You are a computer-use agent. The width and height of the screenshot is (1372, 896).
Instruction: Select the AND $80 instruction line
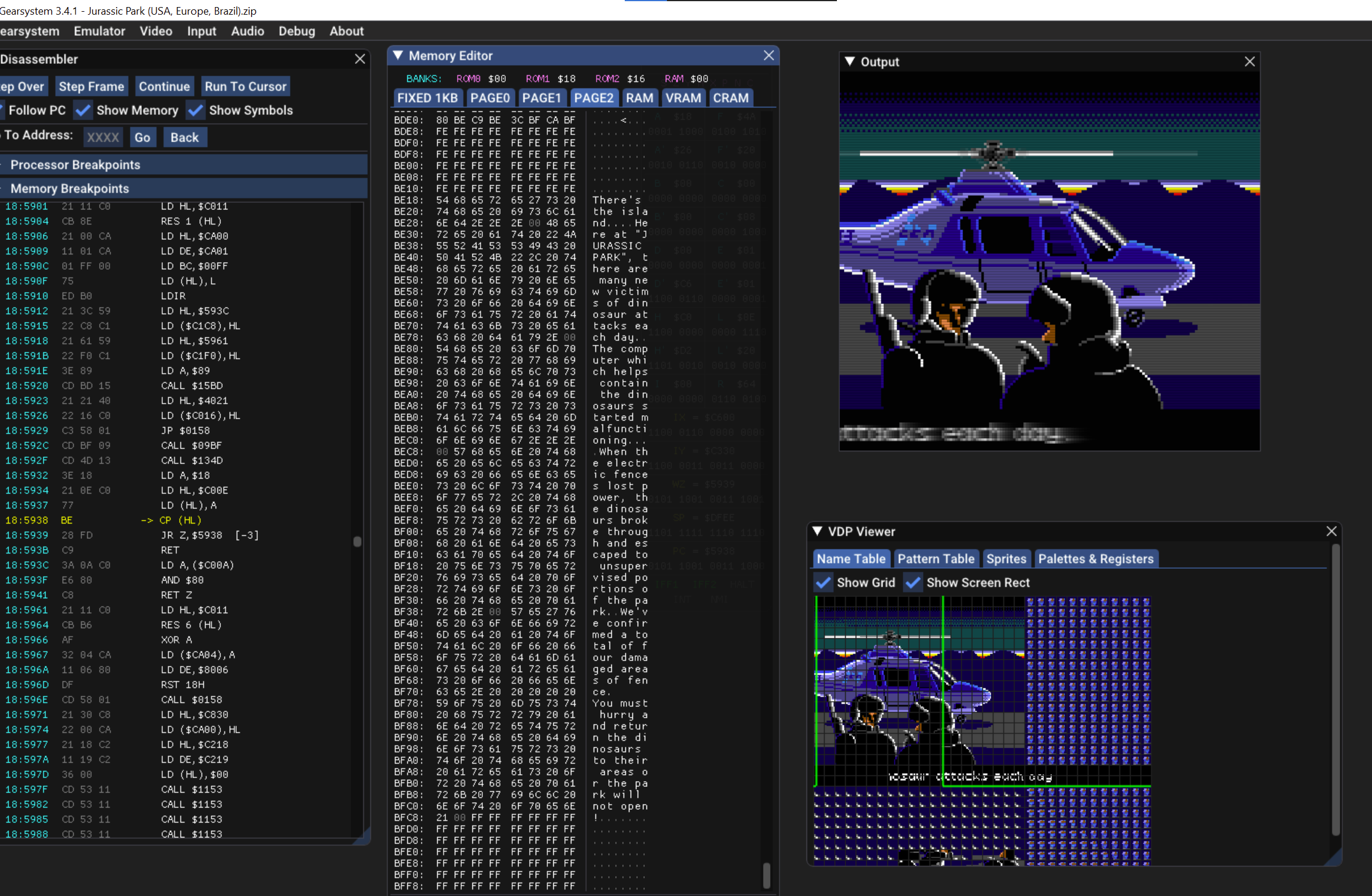pos(176,580)
